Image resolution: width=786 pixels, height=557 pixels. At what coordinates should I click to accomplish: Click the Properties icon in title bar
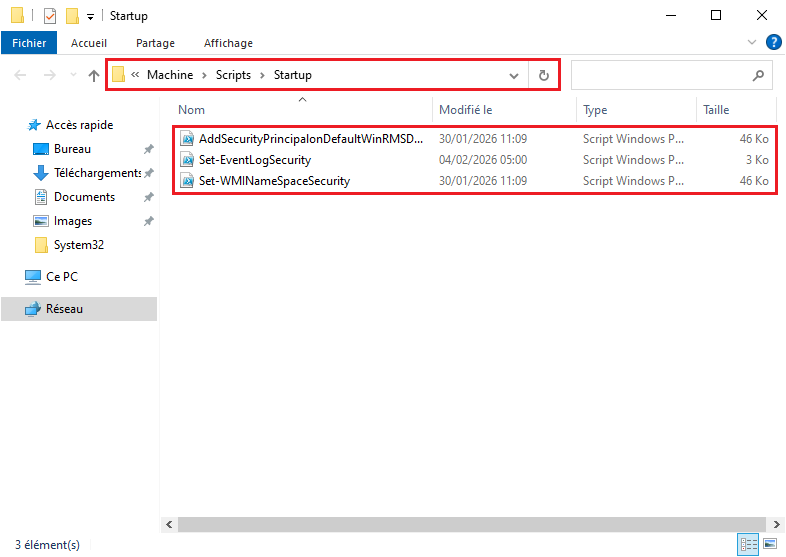point(50,16)
